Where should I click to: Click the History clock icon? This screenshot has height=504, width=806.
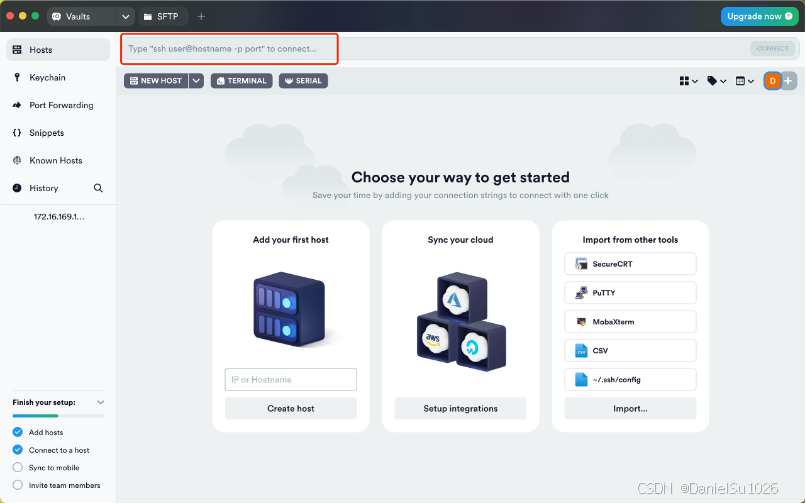[17, 188]
